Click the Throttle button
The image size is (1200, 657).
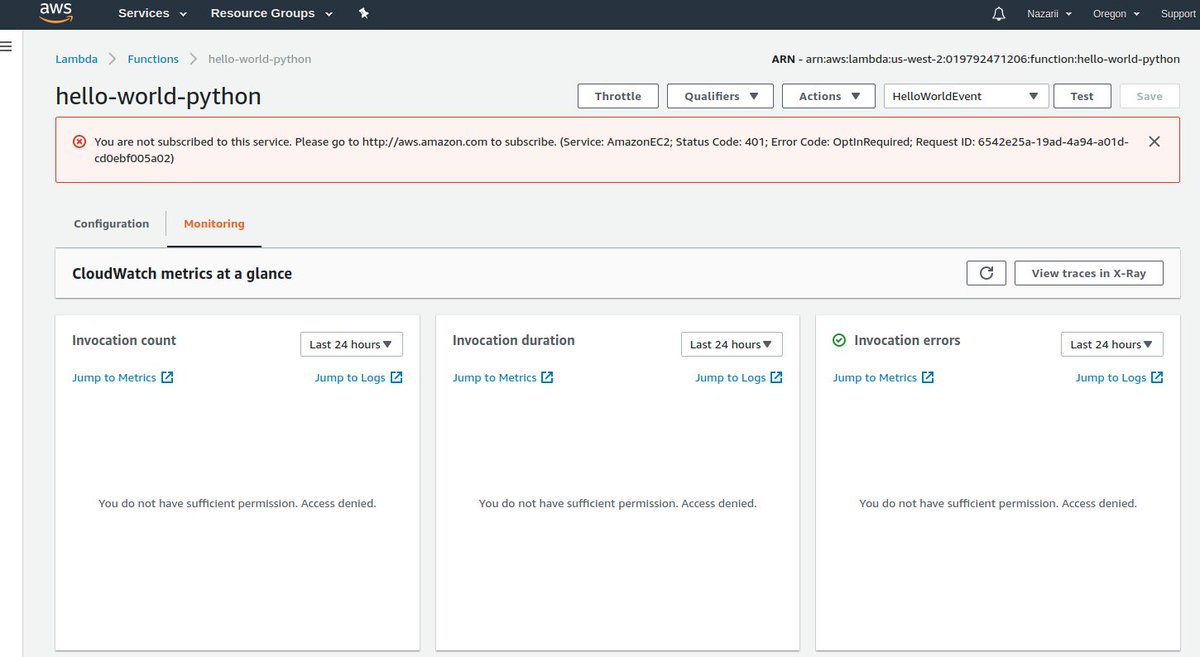point(618,96)
